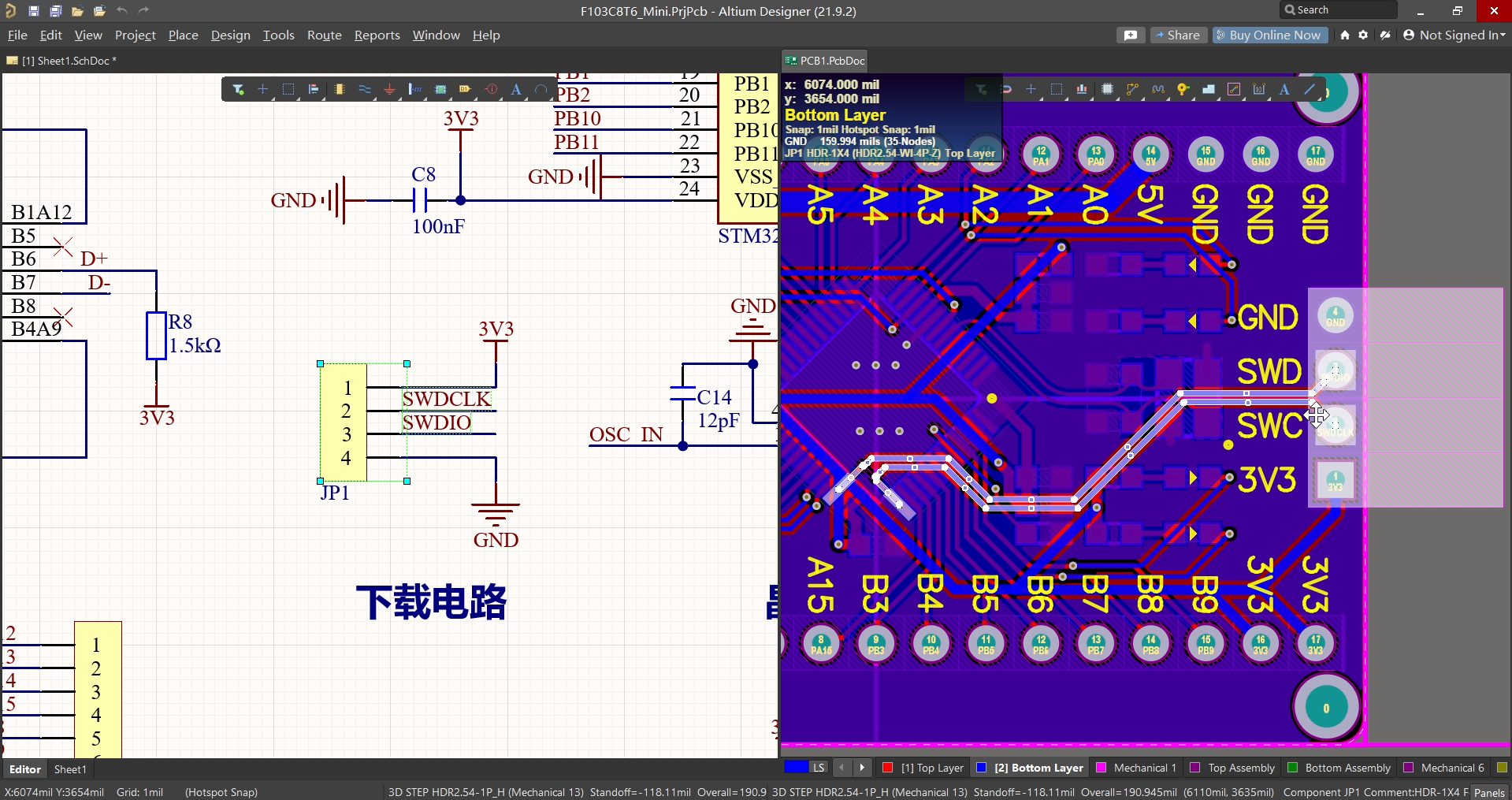Choose the PCB rectangle selection tool

click(1057, 89)
